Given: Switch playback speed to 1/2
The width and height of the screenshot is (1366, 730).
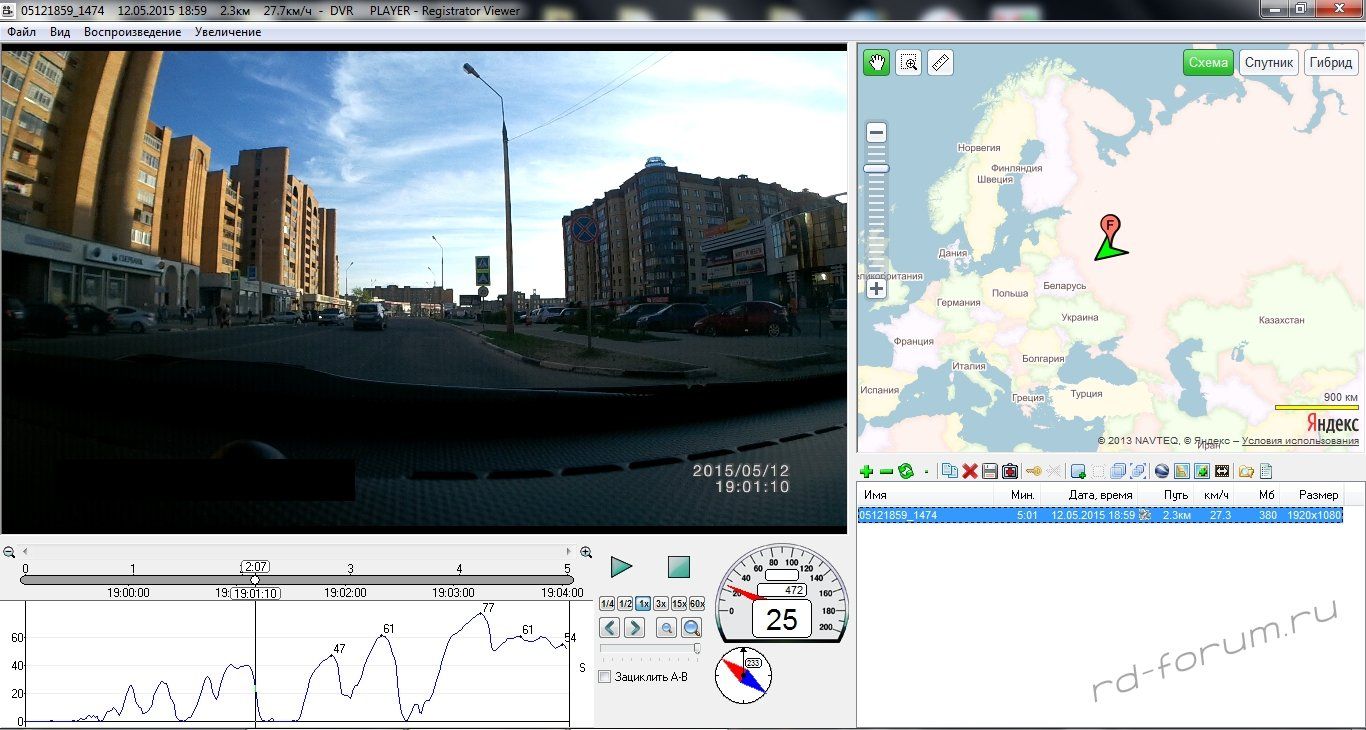Looking at the screenshot, I should point(625,604).
